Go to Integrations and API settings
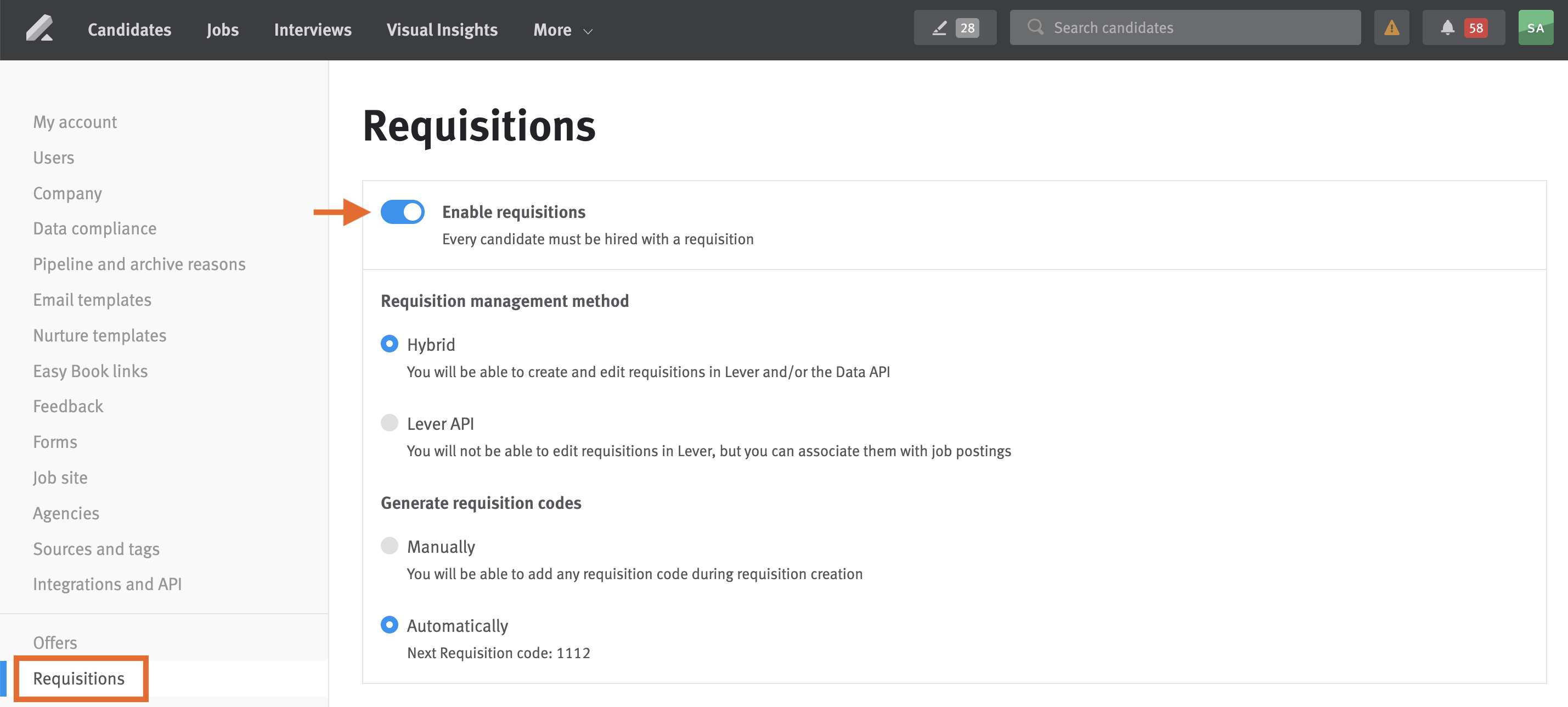Viewport: 1568px width, 707px height. point(107,583)
